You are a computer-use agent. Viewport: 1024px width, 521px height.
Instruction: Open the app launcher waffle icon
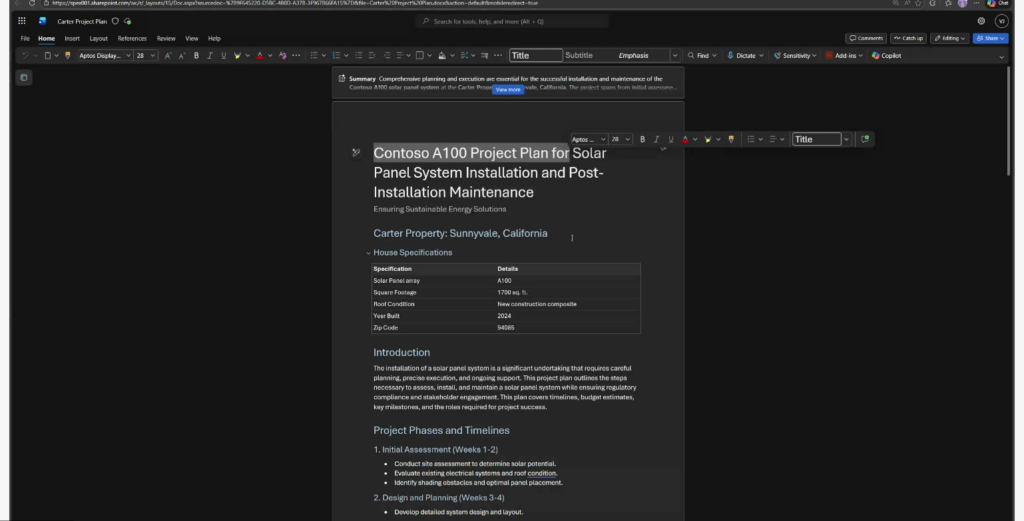point(22,21)
